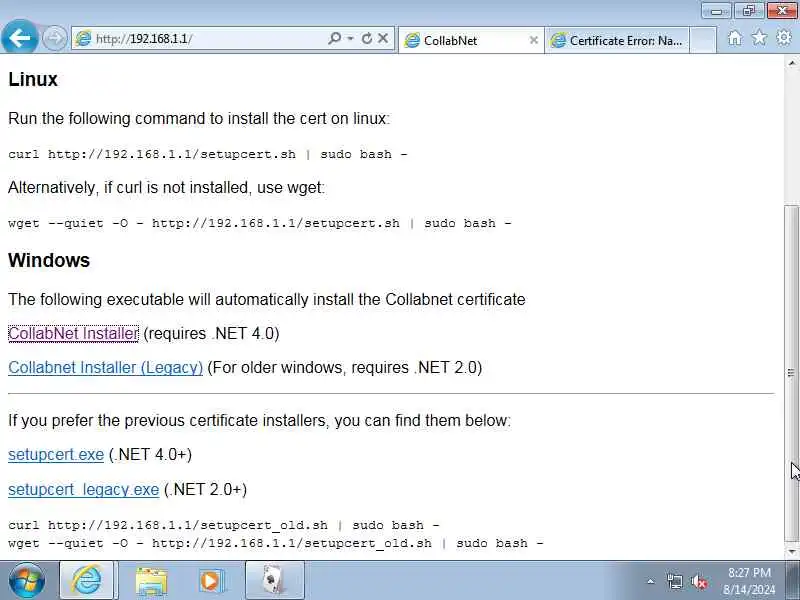Click the muted volume tray icon
The height and width of the screenshot is (600, 800).
tap(699, 581)
